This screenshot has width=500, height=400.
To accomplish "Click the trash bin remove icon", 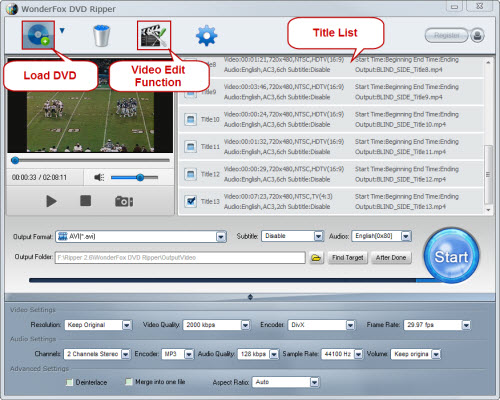I will pos(101,36).
